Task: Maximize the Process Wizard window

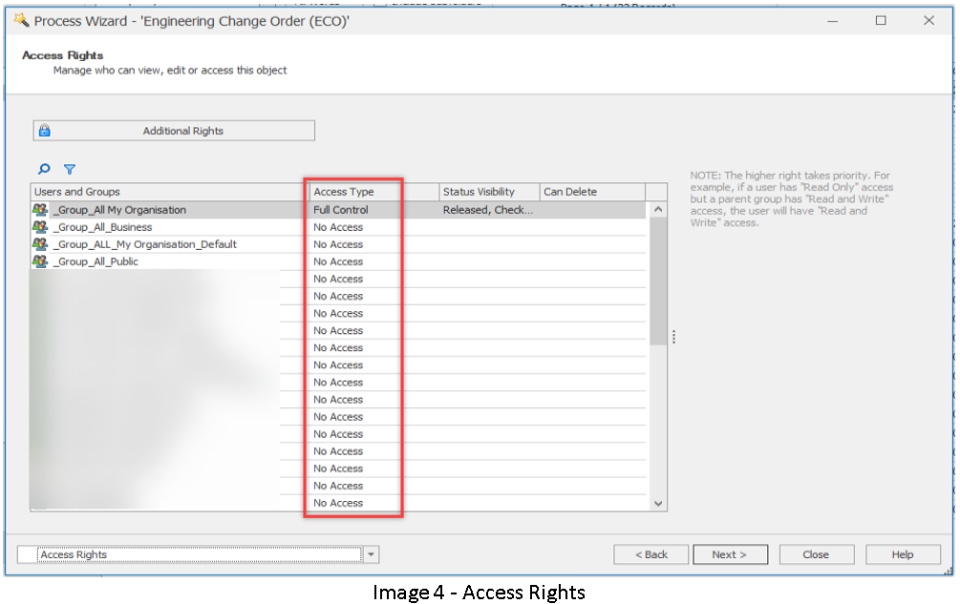Action: tap(880, 21)
